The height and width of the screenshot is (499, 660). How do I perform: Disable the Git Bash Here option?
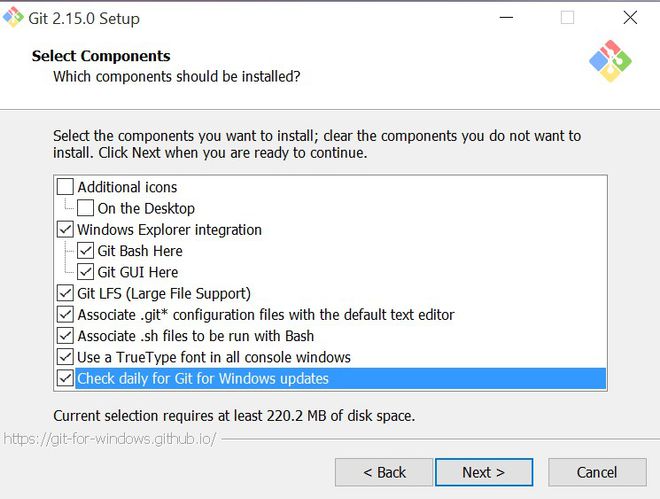(x=86, y=251)
